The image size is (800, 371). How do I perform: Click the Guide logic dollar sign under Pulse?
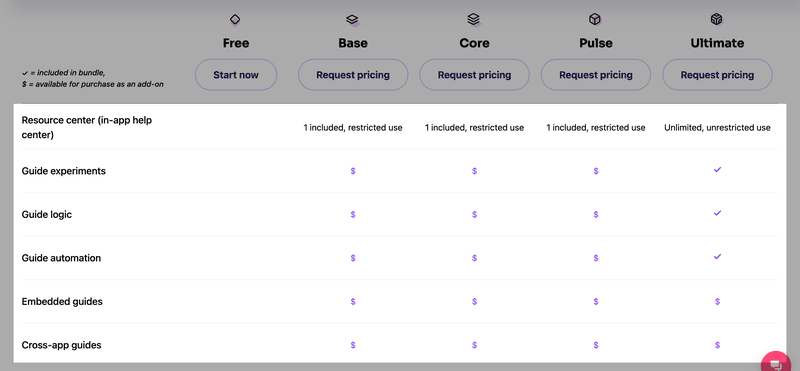tap(596, 214)
